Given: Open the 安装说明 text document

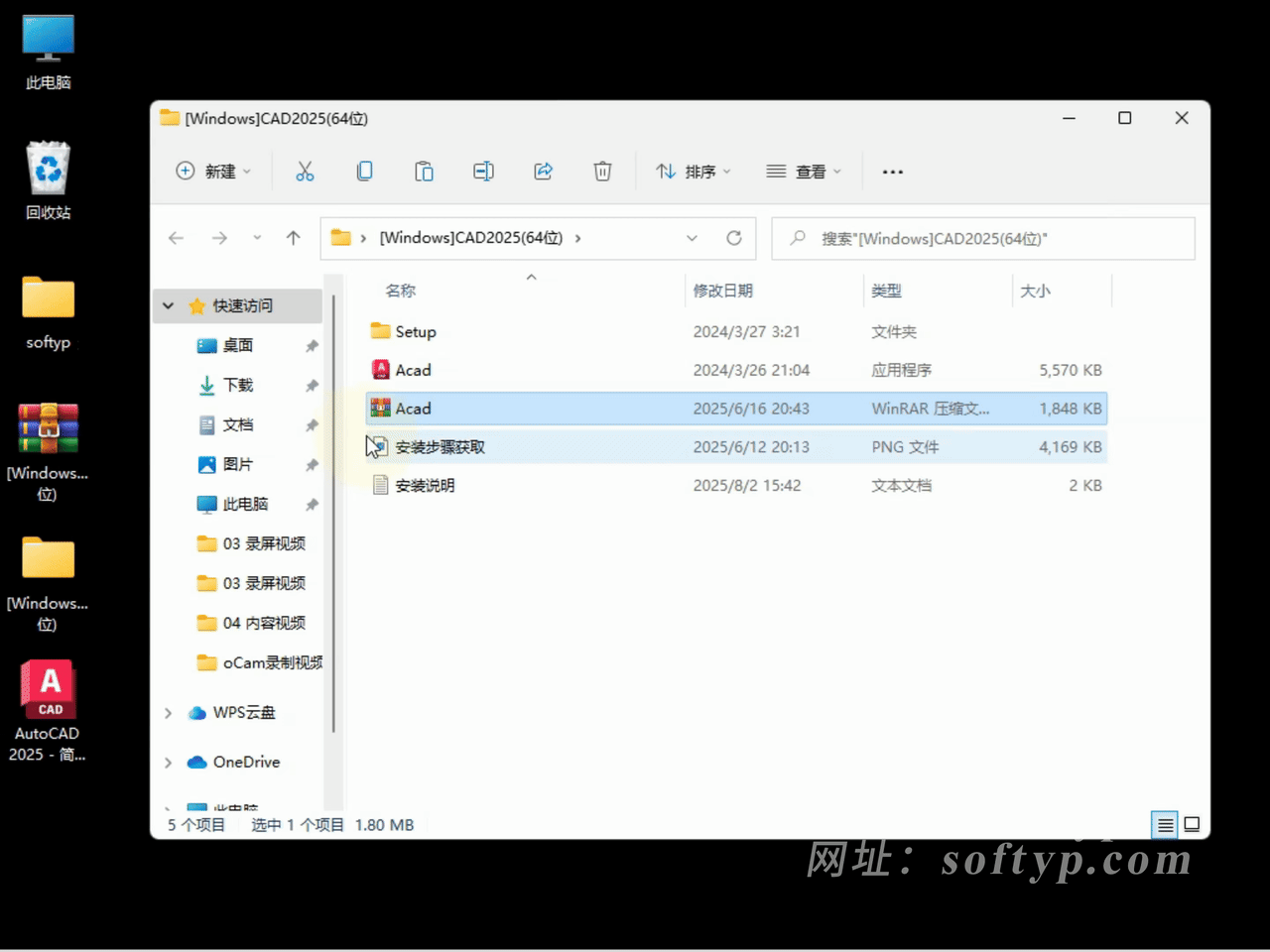Looking at the screenshot, I should point(427,485).
